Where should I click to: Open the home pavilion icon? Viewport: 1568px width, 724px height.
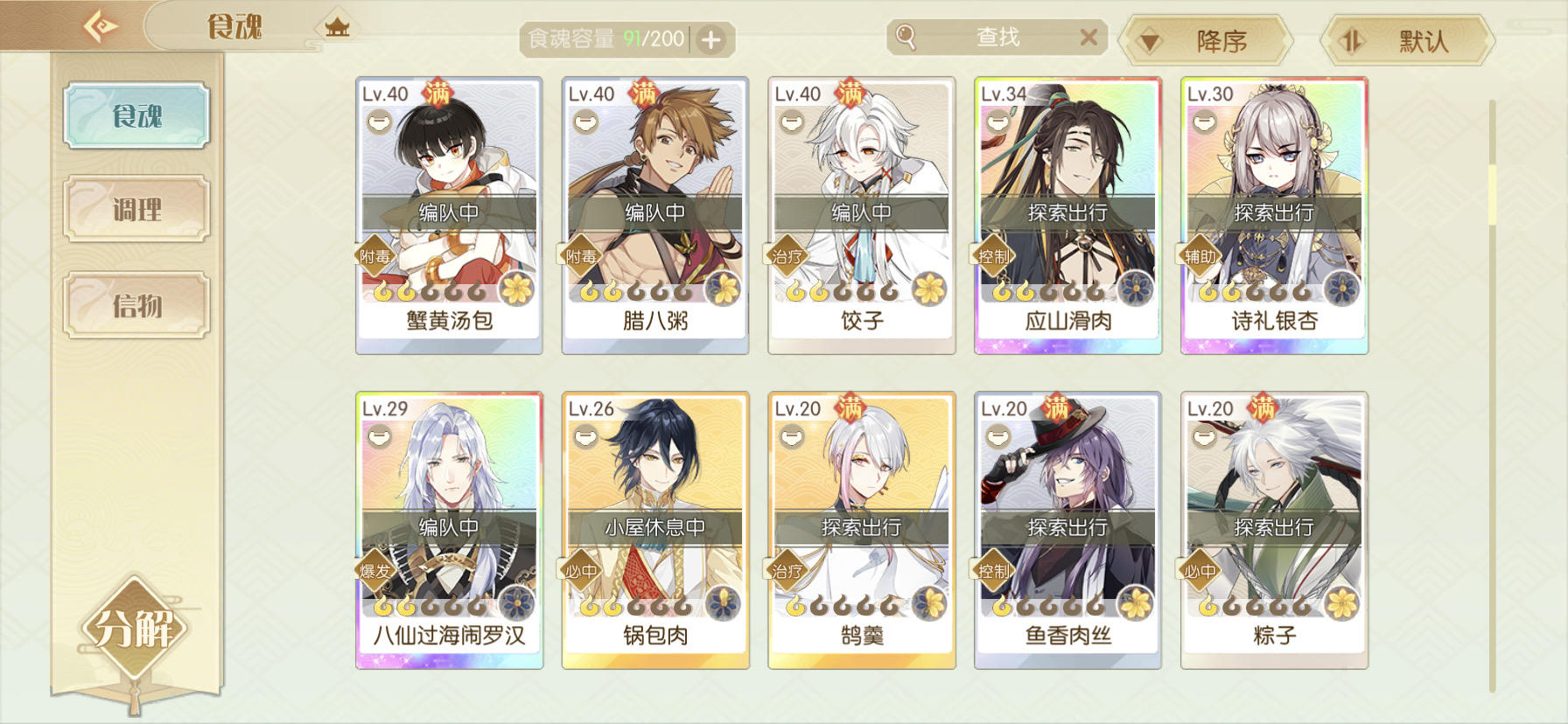pos(337,26)
